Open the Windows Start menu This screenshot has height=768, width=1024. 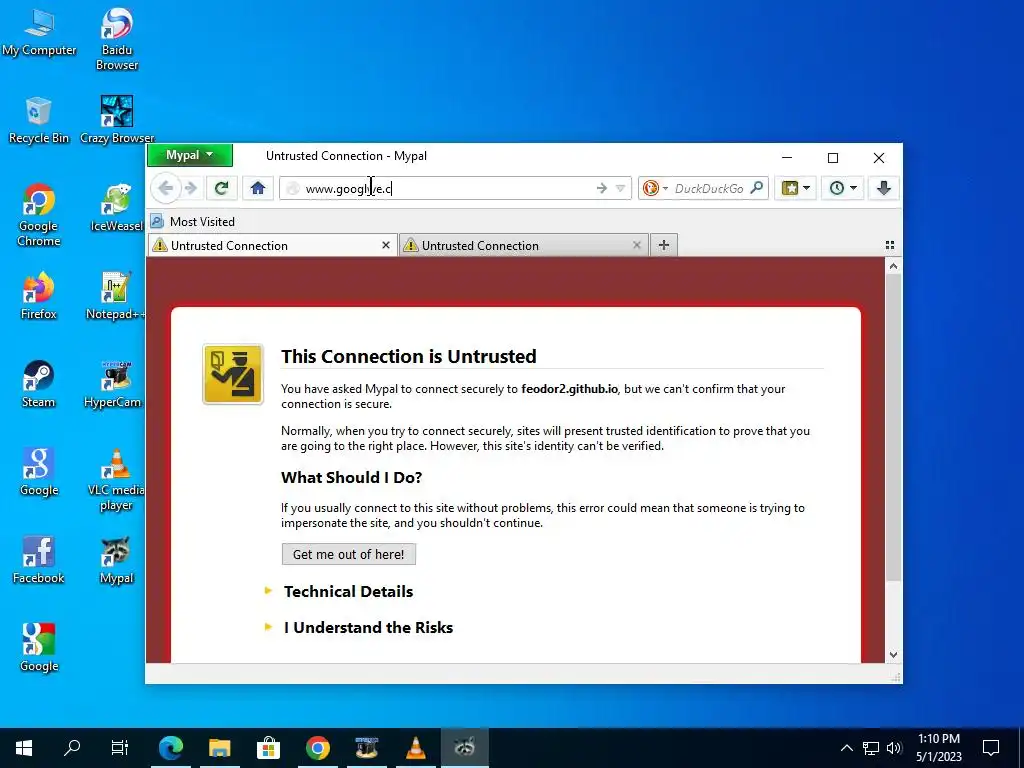click(24, 747)
